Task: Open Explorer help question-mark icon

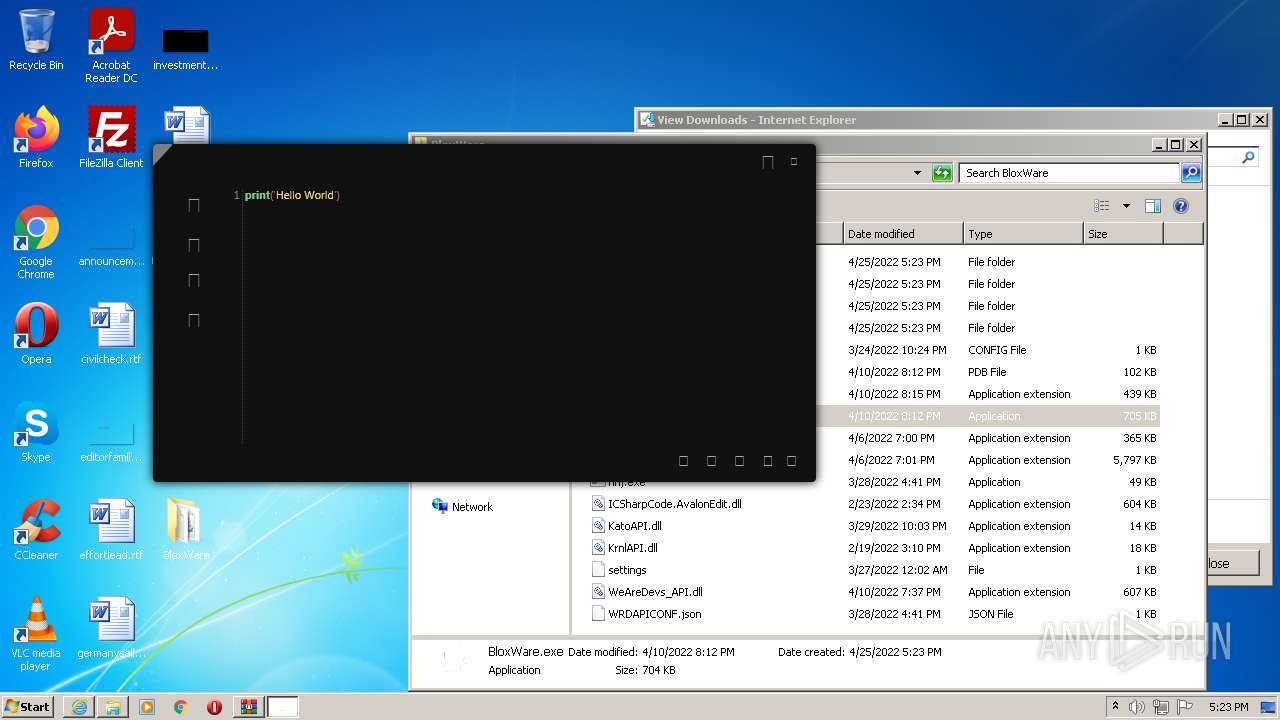Action: tap(1181, 206)
